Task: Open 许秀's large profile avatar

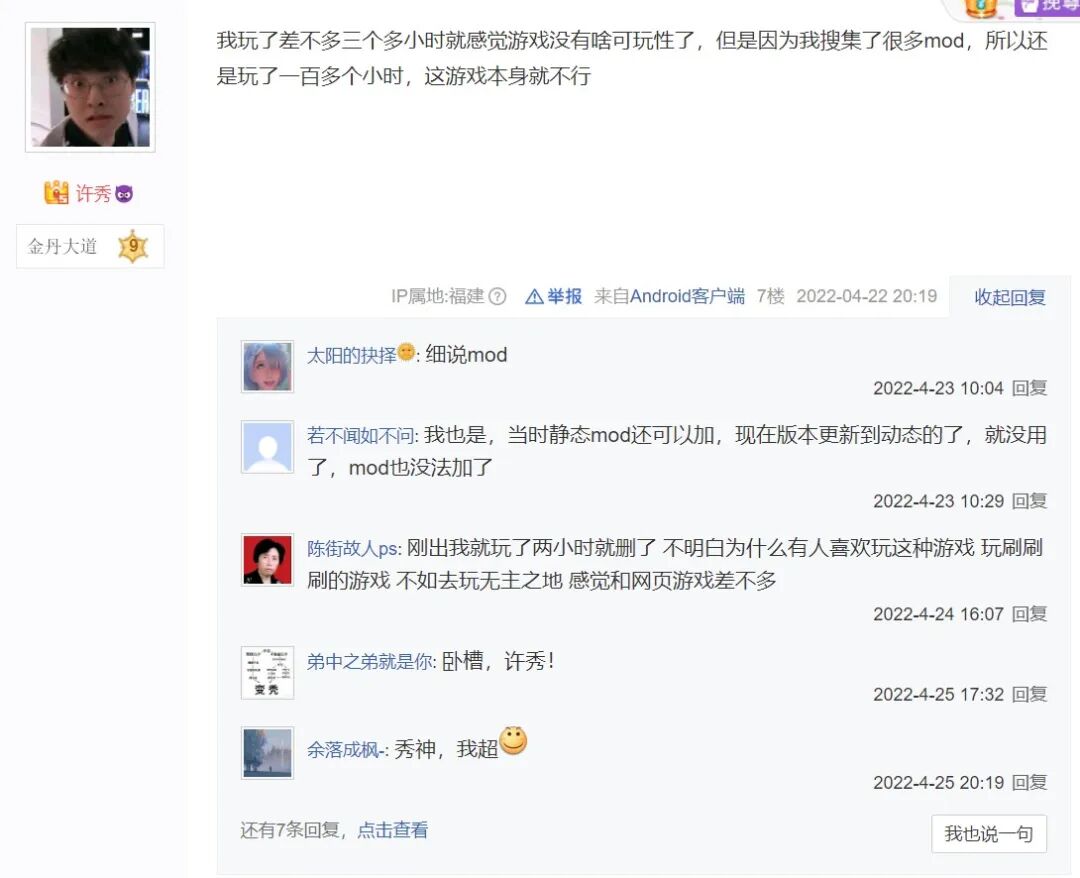Action: point(90,87)
